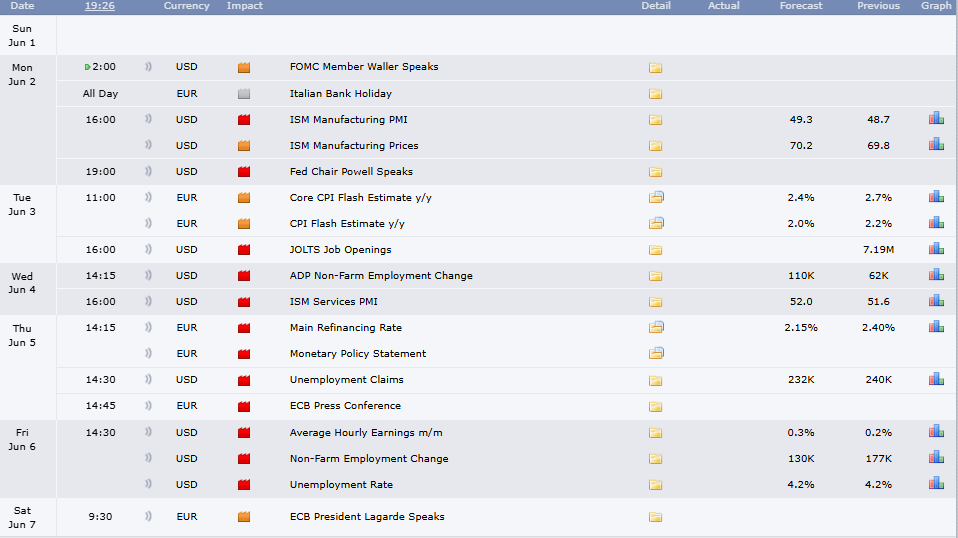Viewport: 958px width, 538px height.
Task: Open the Monetary Policy Statement detail folder
Action: [656, 353]
